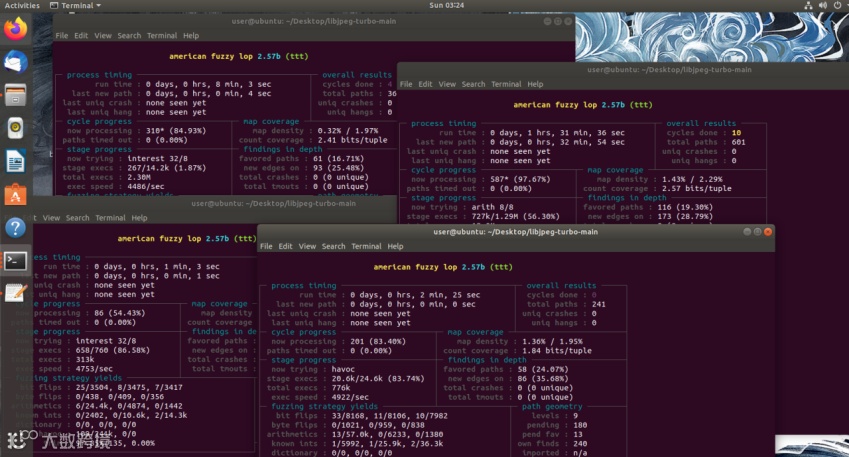
Task: Select the Terminal icon in the dock
Action: click(16, 261)
